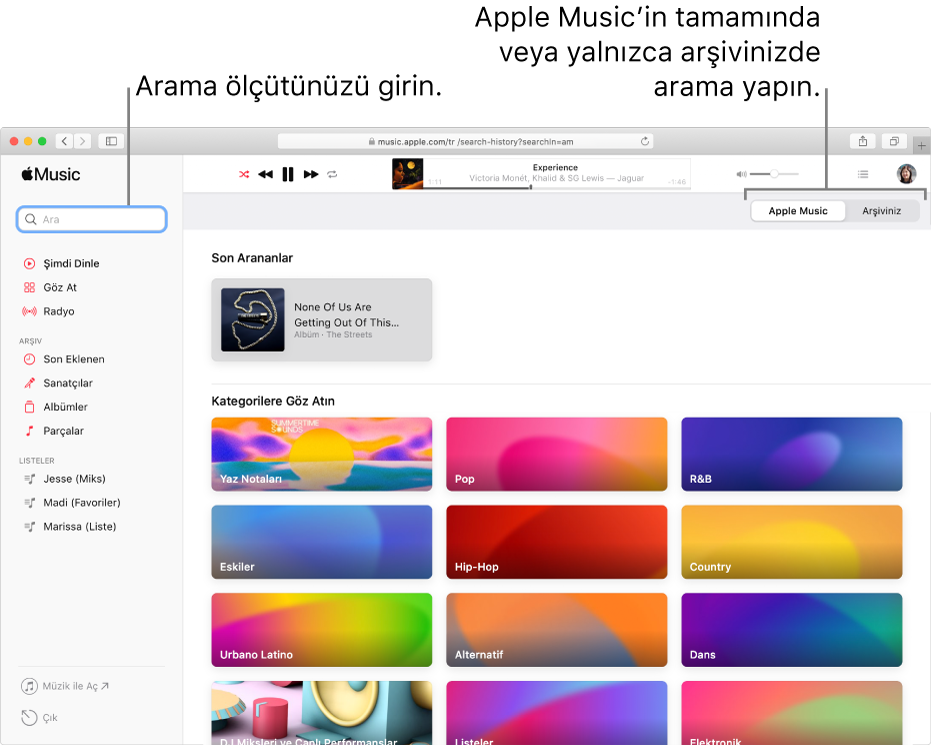Toggle repeat mode
This screenshot has width=931, height=745.
pyautogui.click(x=332, y=175)
